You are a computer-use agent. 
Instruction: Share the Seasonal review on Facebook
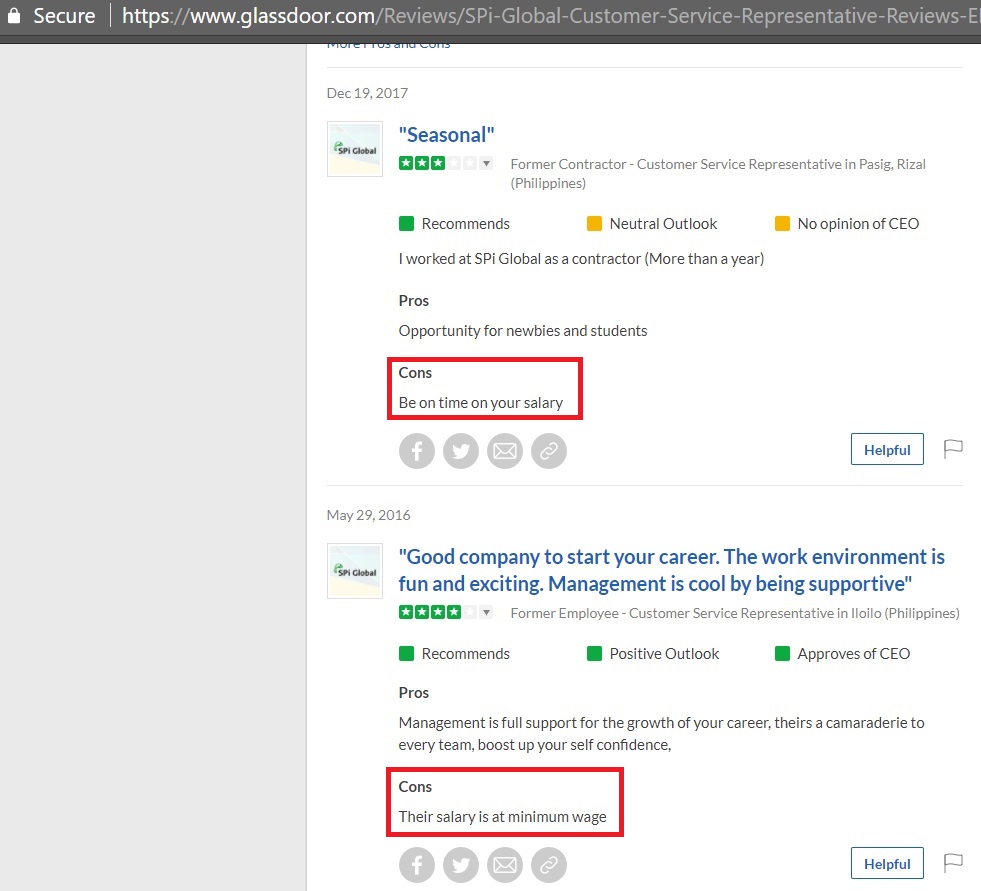click(417, 451)
